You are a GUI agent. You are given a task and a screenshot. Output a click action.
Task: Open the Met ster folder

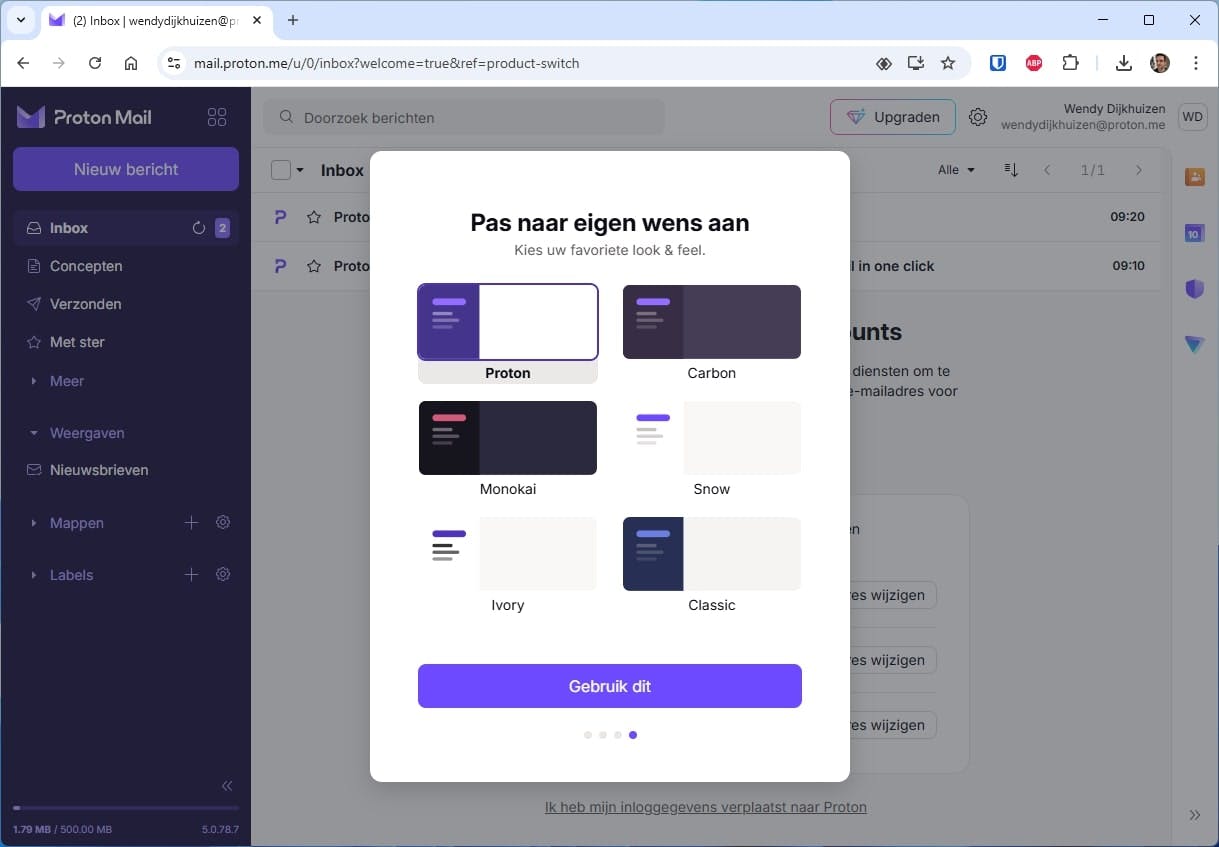click(126, 342)
